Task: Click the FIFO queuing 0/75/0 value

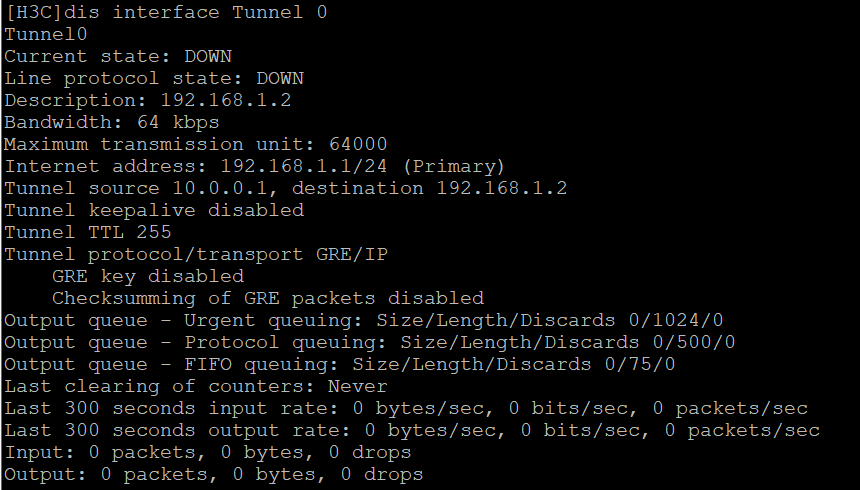Action: 640,364
